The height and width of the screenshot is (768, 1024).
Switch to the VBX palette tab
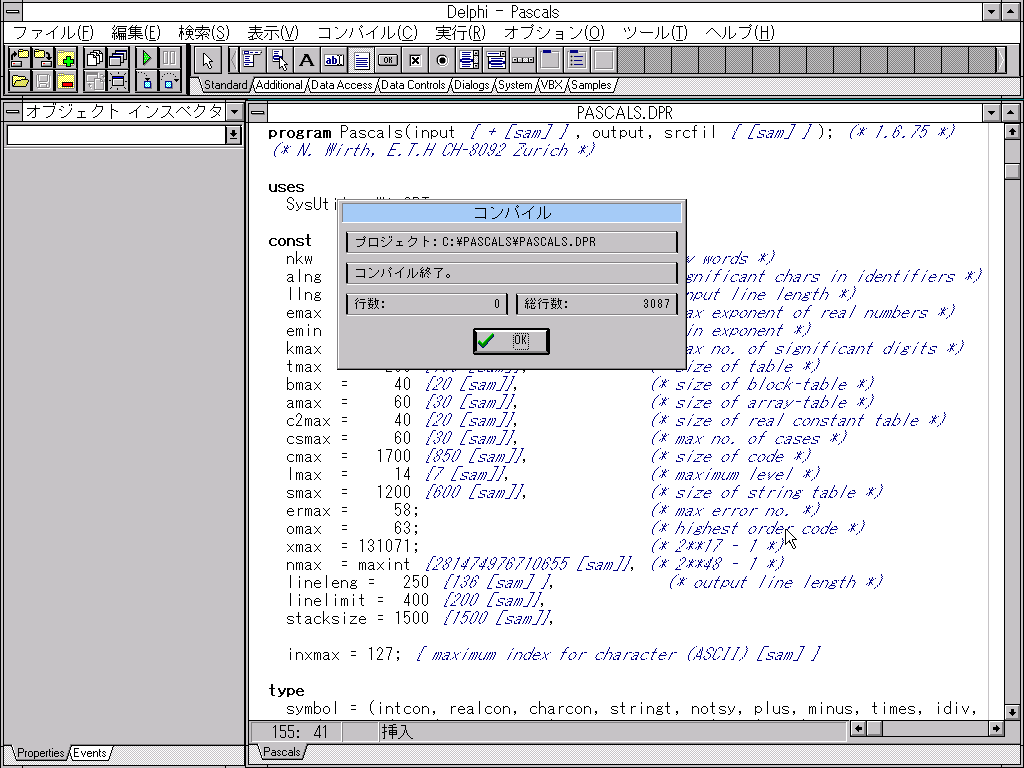(x=552, y=85)
